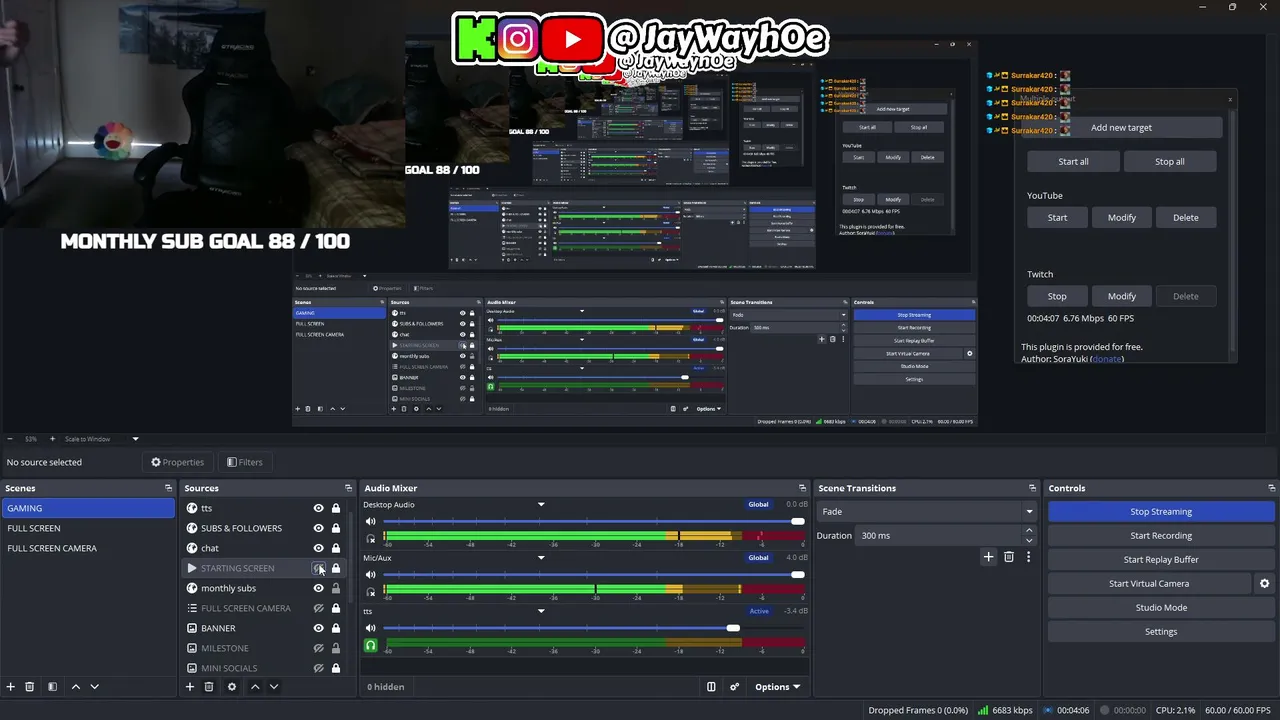
Task: Open Settings from the Controls panel
Action: coord(1161,632)
